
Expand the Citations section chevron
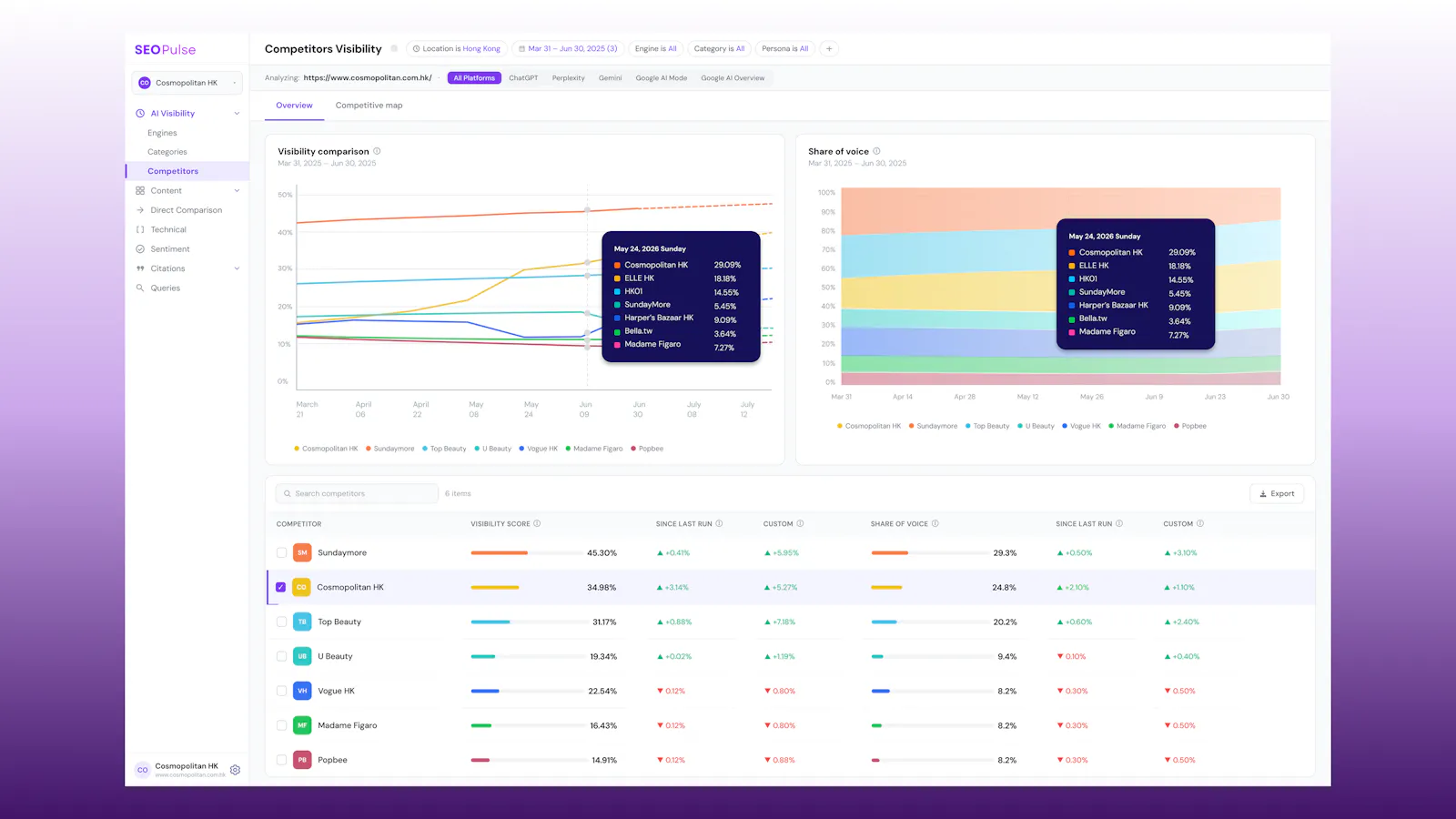click(x=237, y=268)
